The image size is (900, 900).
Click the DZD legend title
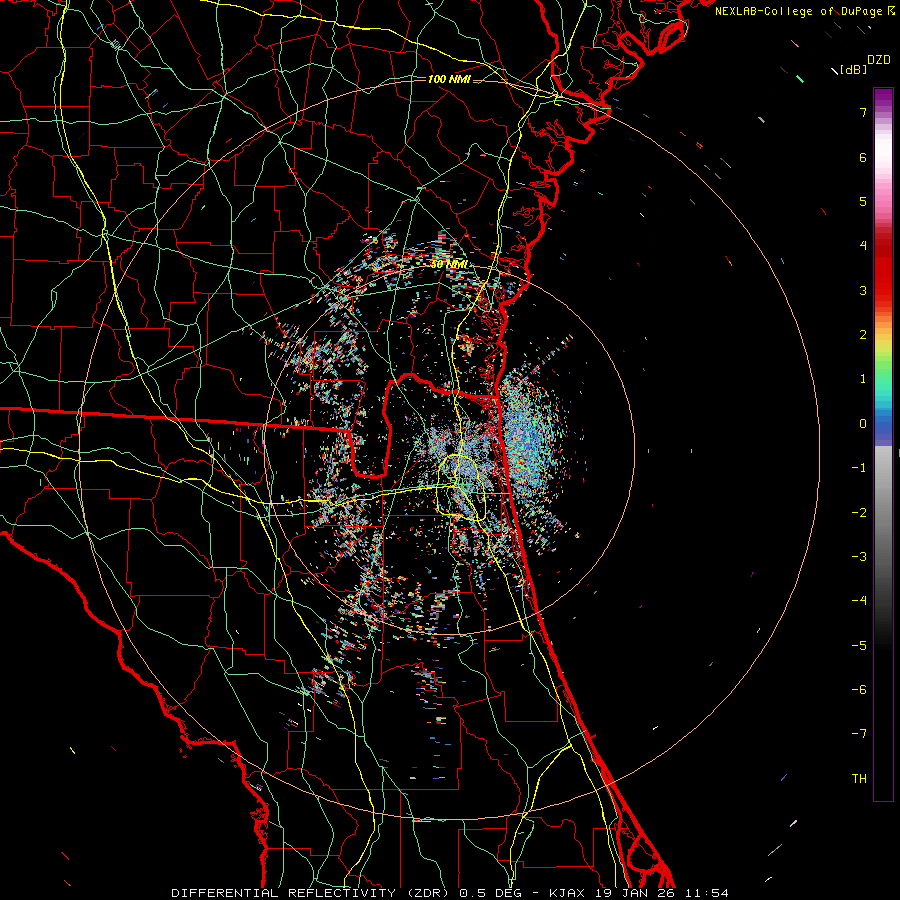[879, 60]
